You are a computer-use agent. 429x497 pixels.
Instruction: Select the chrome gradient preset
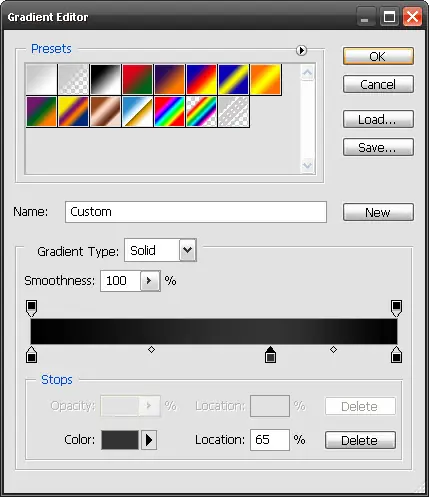point(137,112)
